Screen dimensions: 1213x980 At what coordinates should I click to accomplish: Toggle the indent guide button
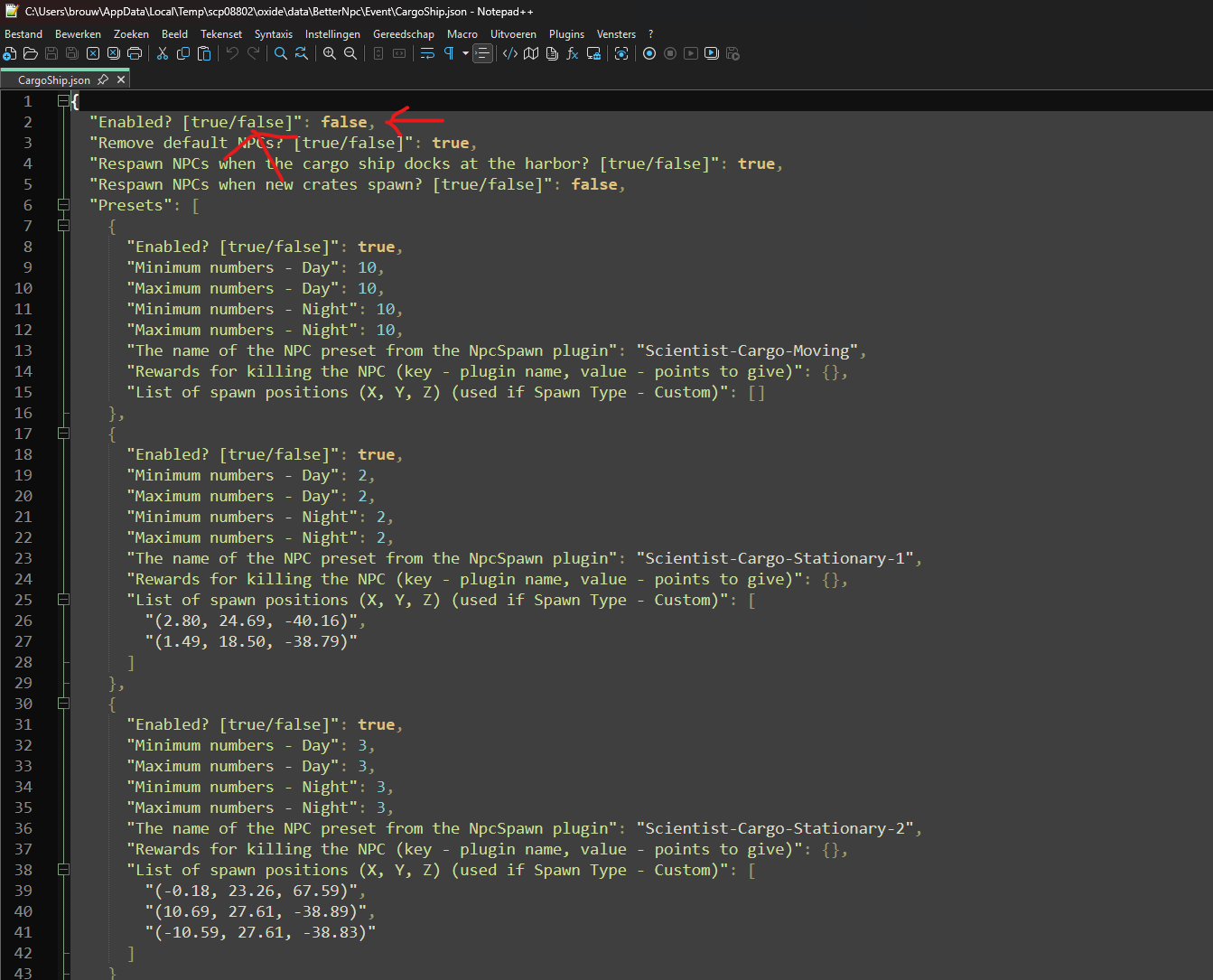(x=483, y=54)
